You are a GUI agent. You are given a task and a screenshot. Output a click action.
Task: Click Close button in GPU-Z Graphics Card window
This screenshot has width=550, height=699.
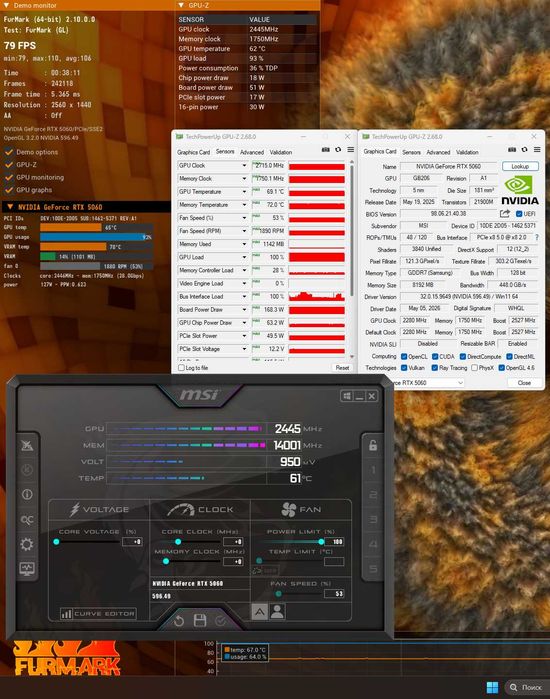[524, 382]
